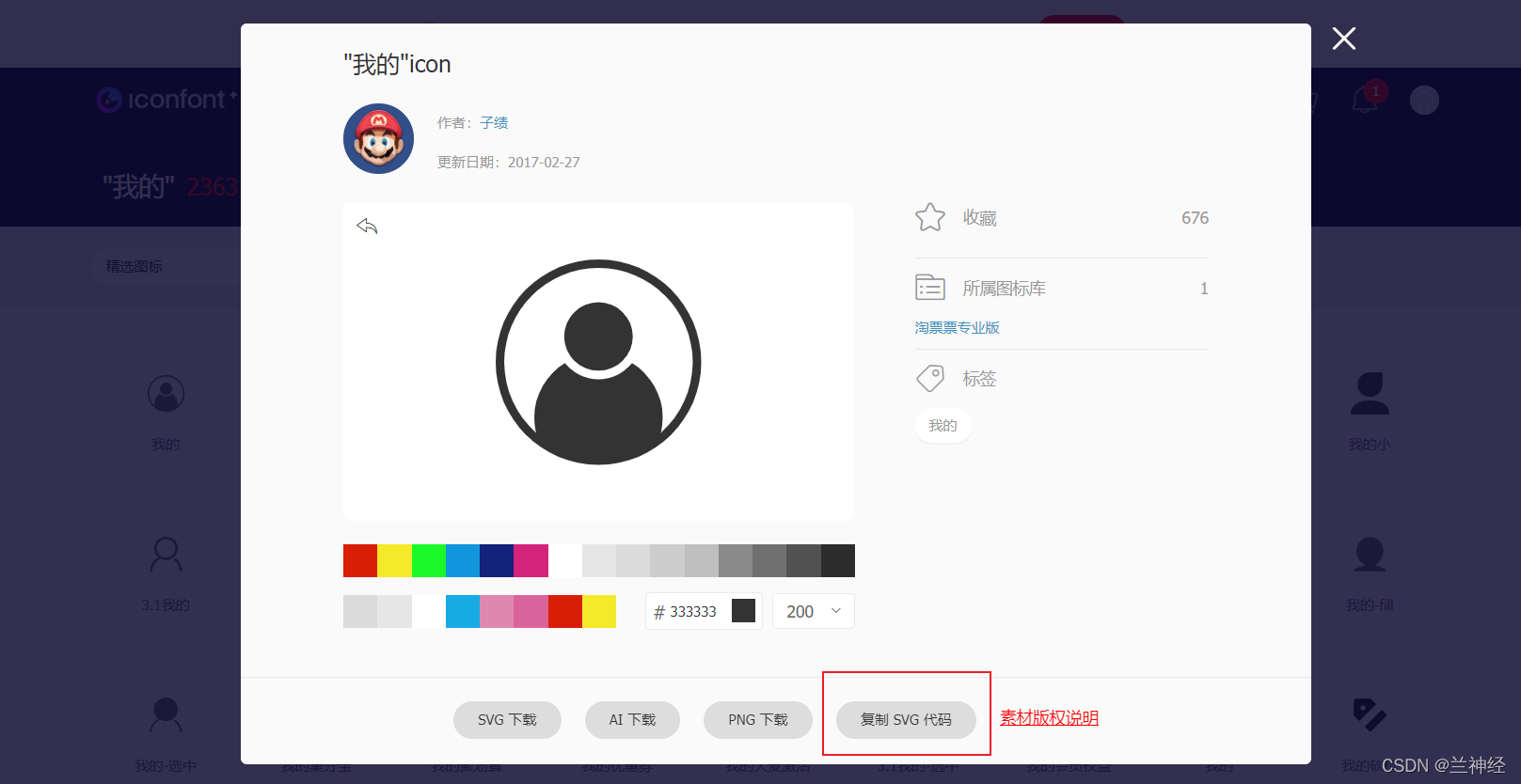Click the 我的小 solid user icon
This screenshot has height=784, width=1521.
(x=1370, y=394)
